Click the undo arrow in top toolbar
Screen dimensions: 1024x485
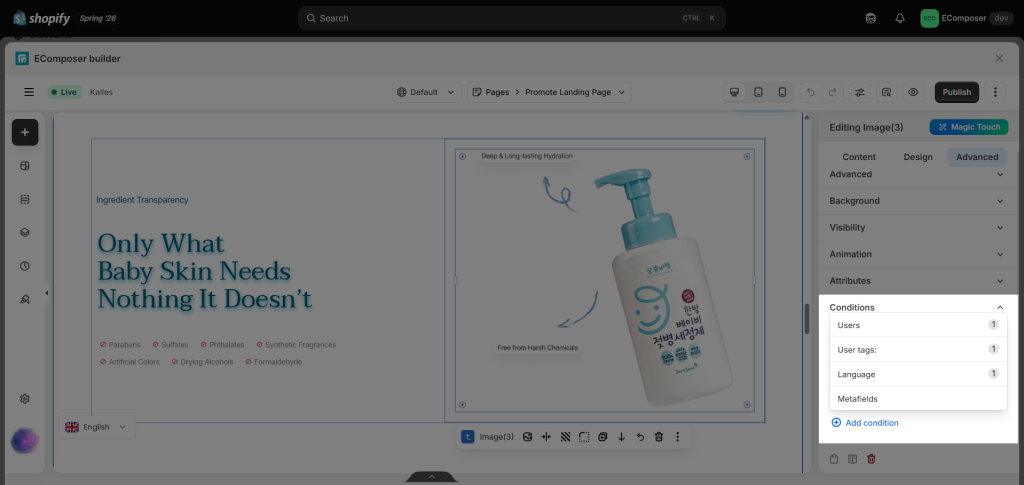[x=810, y=92]
